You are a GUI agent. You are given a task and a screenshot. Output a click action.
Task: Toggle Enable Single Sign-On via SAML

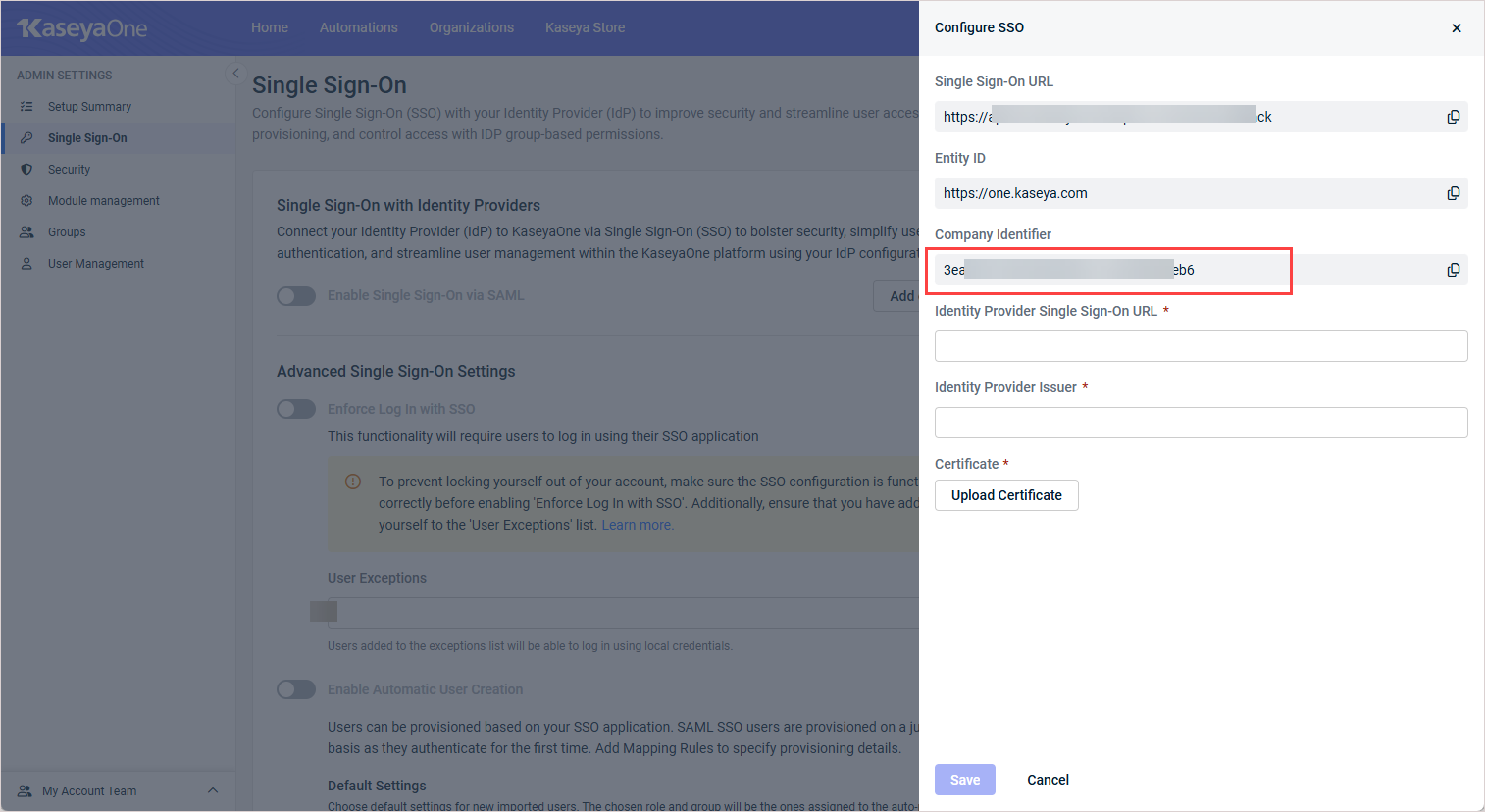point(296,296)
